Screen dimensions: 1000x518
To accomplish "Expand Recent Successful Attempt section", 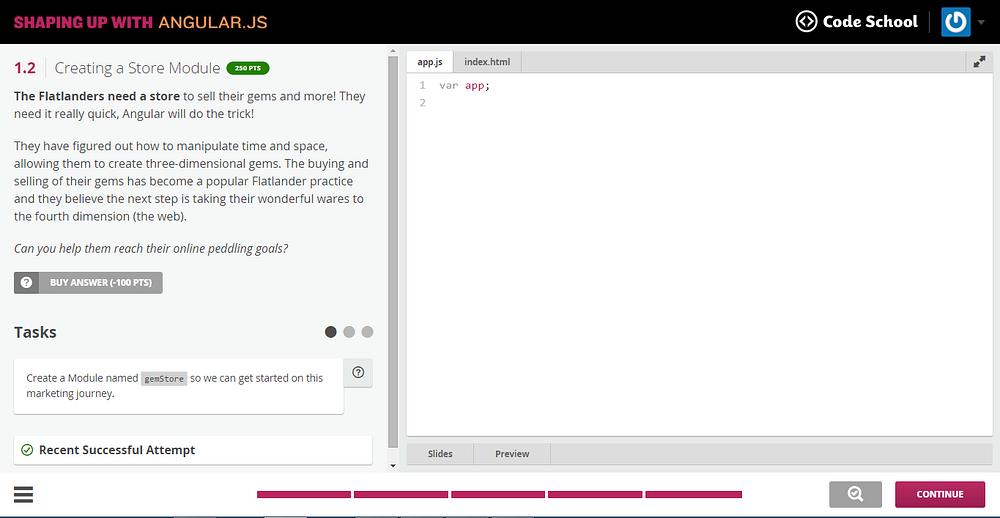I will point(193,450).
